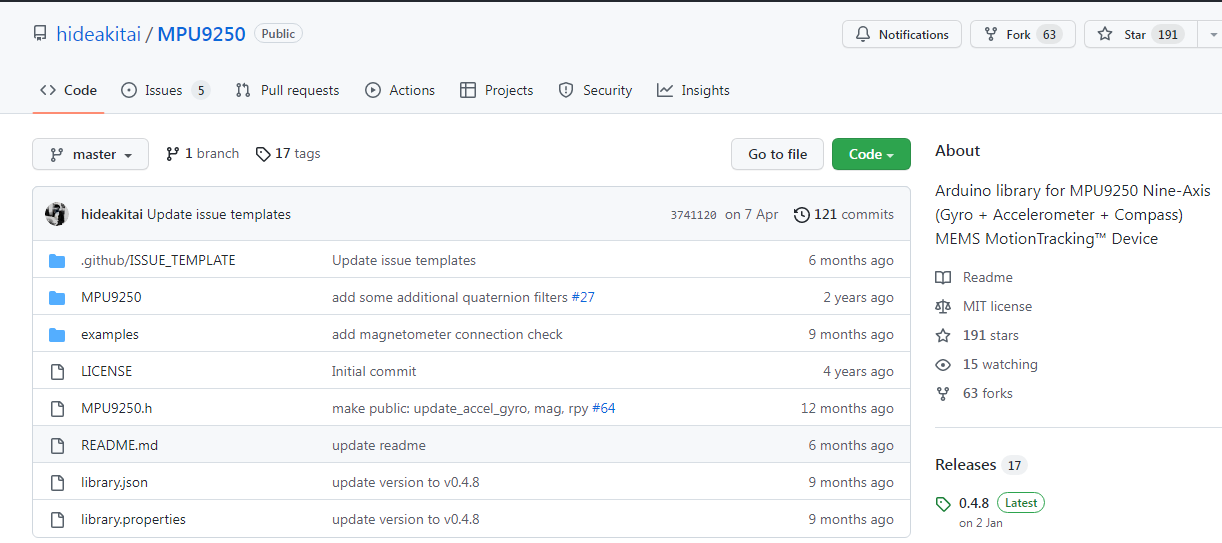Toggle Notifications bell button

click(x=901, y=35)
